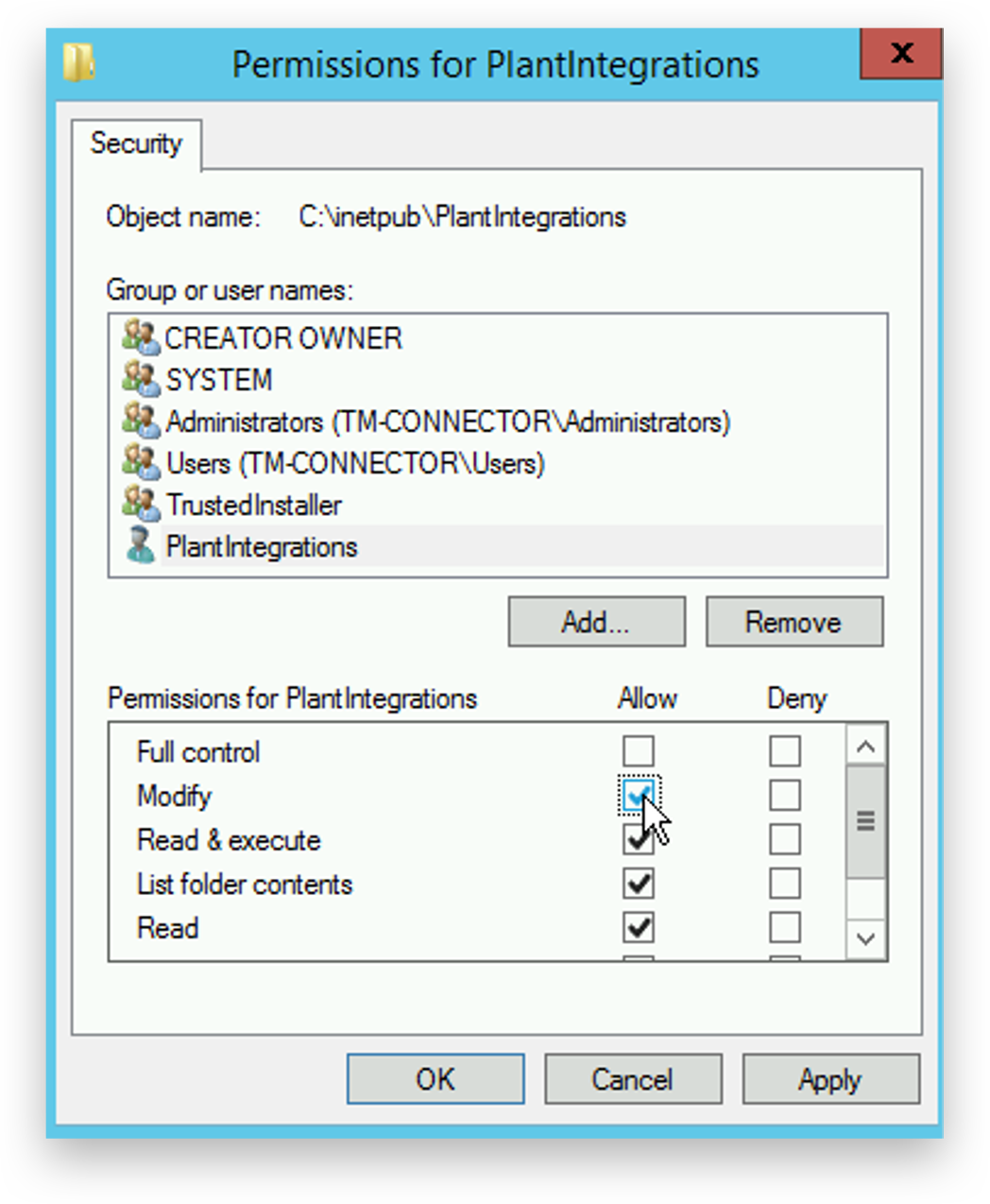Click the TrustedInstaller group icon

141,504
